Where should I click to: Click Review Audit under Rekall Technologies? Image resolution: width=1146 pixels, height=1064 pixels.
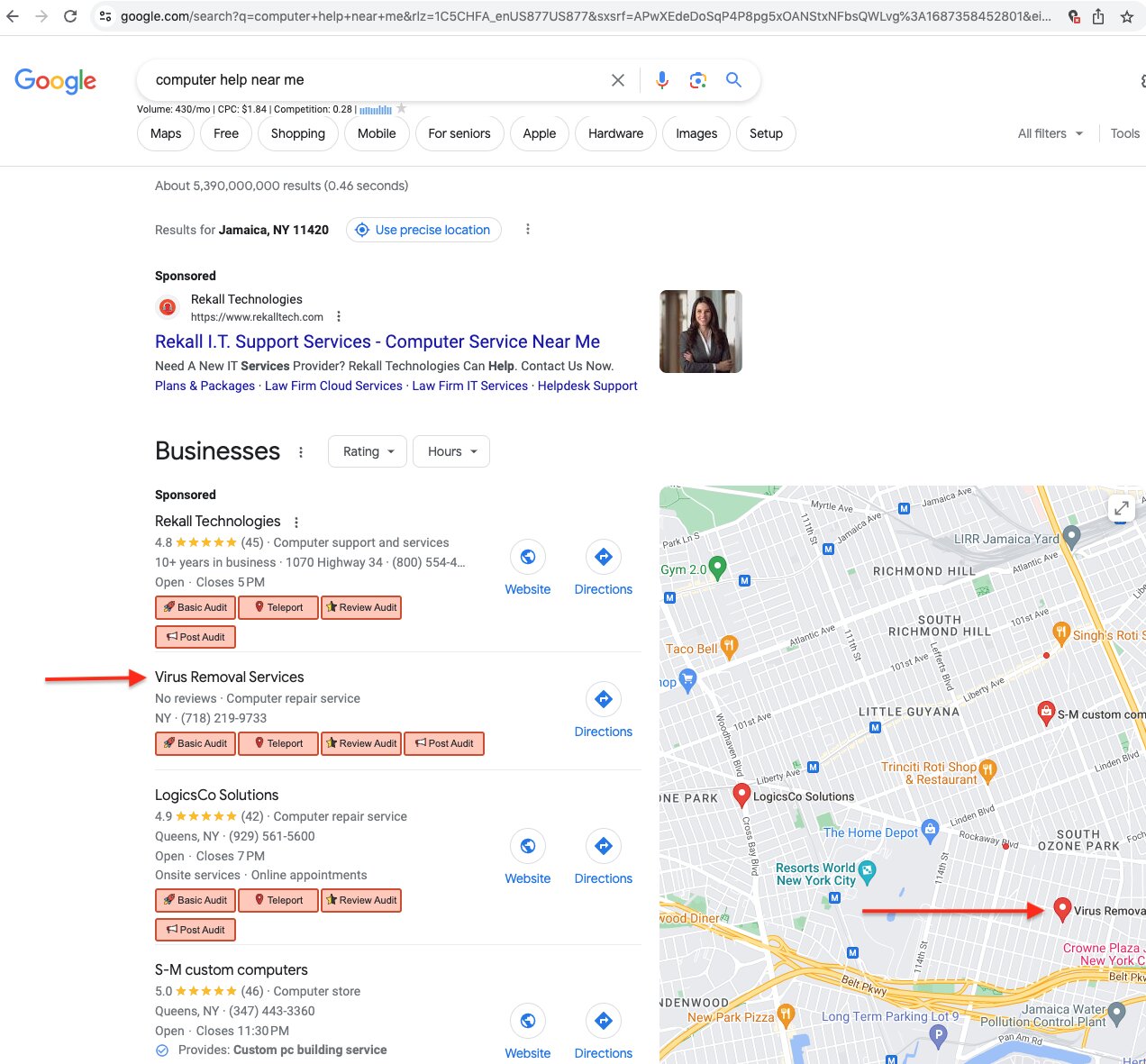tap(361, 607)
